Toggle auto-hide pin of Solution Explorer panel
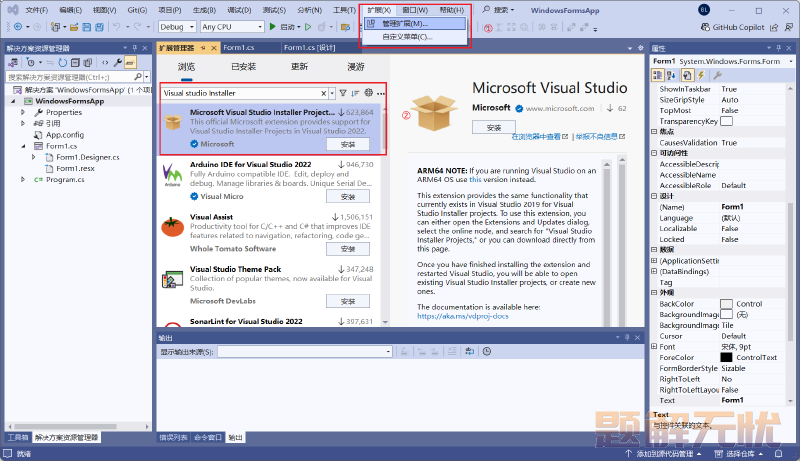The width and height of the screenshot is (800, 461). [x=135, y=48]
